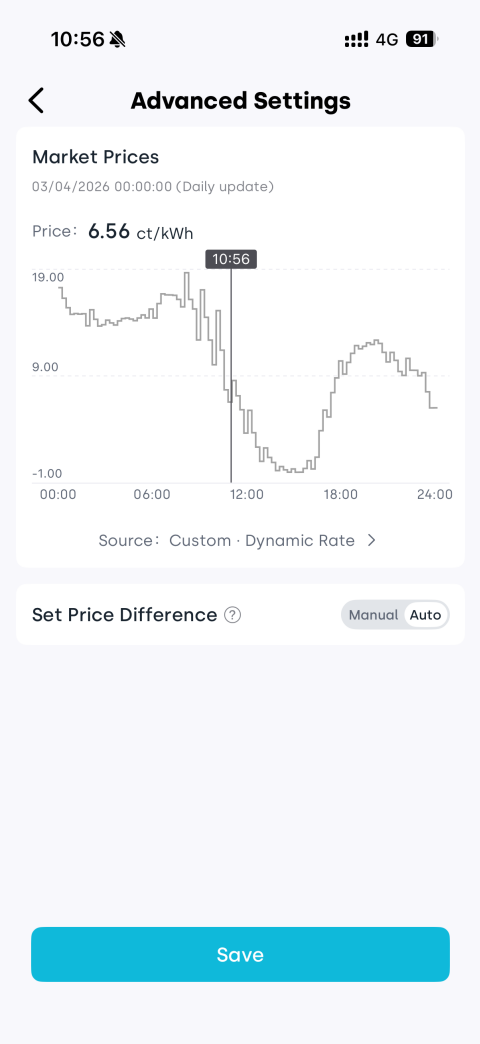Select the Auto price difference option
This screenshot has width=480, height=1044.
point(425,615)
